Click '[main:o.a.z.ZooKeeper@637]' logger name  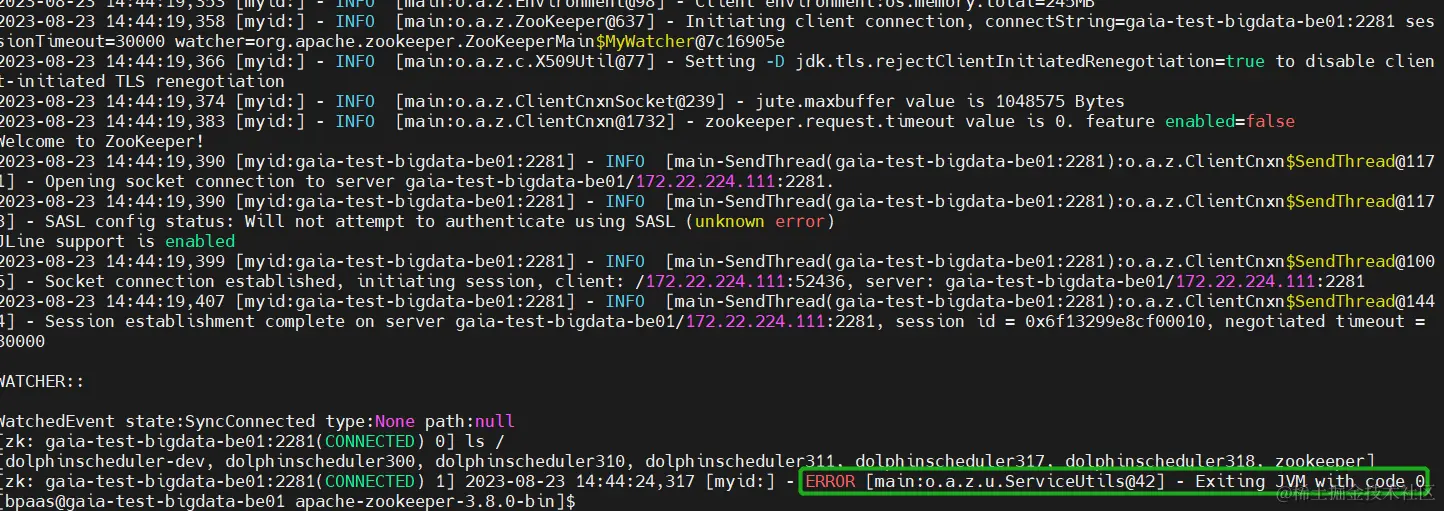[525, 21]
